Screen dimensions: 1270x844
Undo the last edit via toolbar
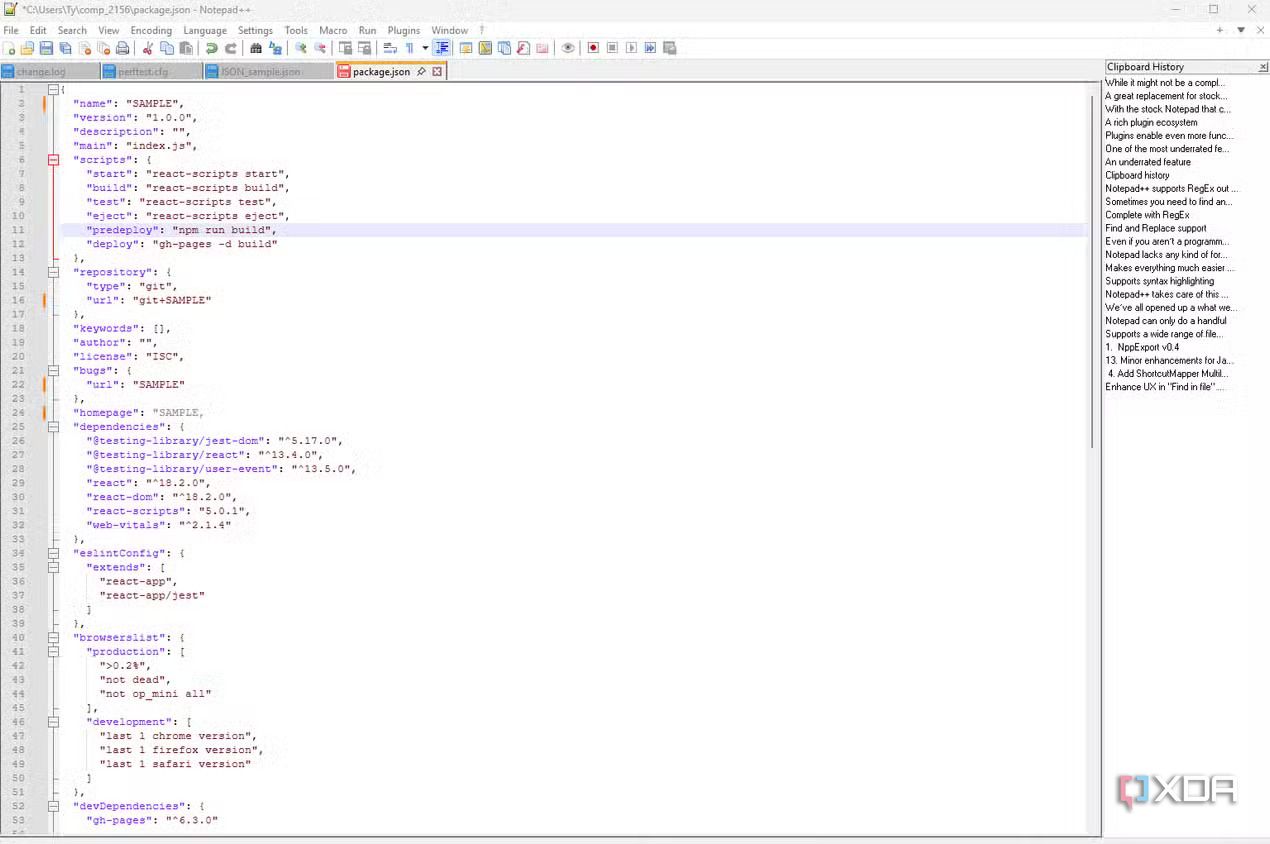pyautogui.click(x=211, y=48)
